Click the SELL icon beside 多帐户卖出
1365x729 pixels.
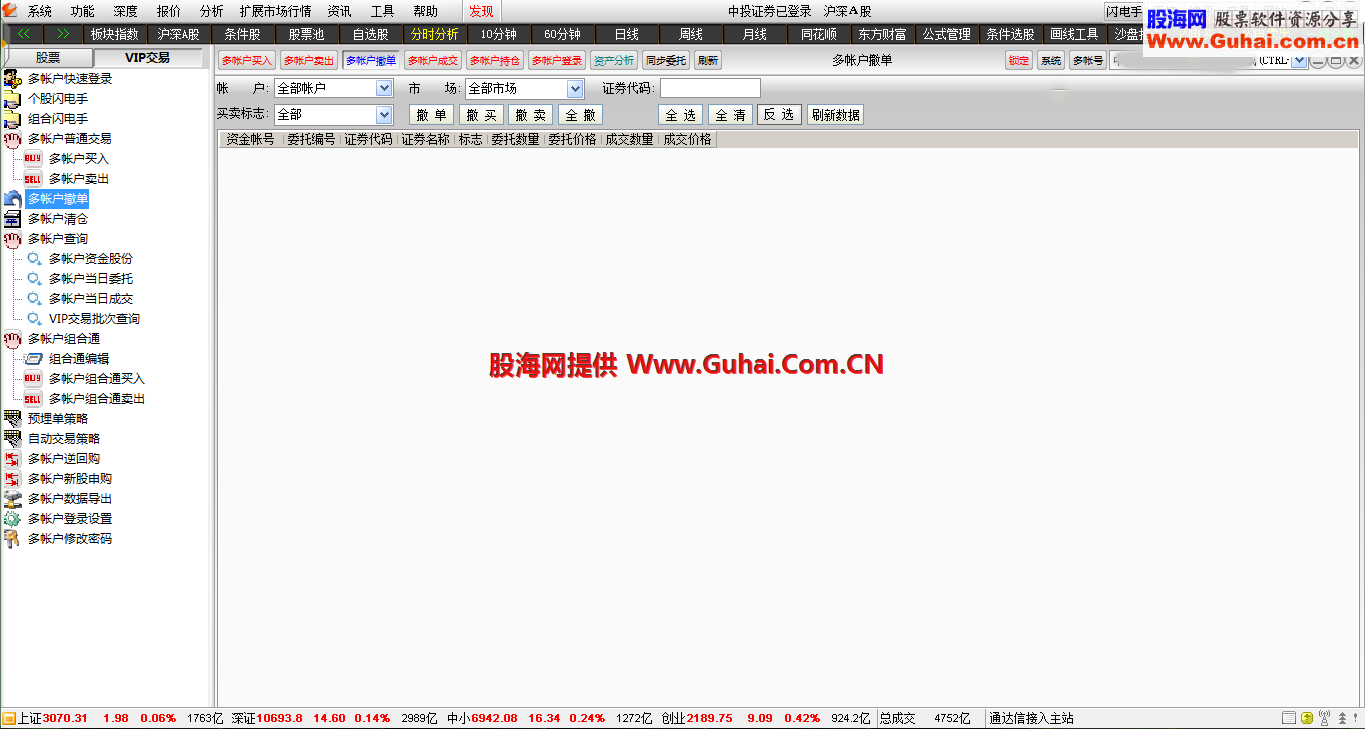tap(33, 179)
